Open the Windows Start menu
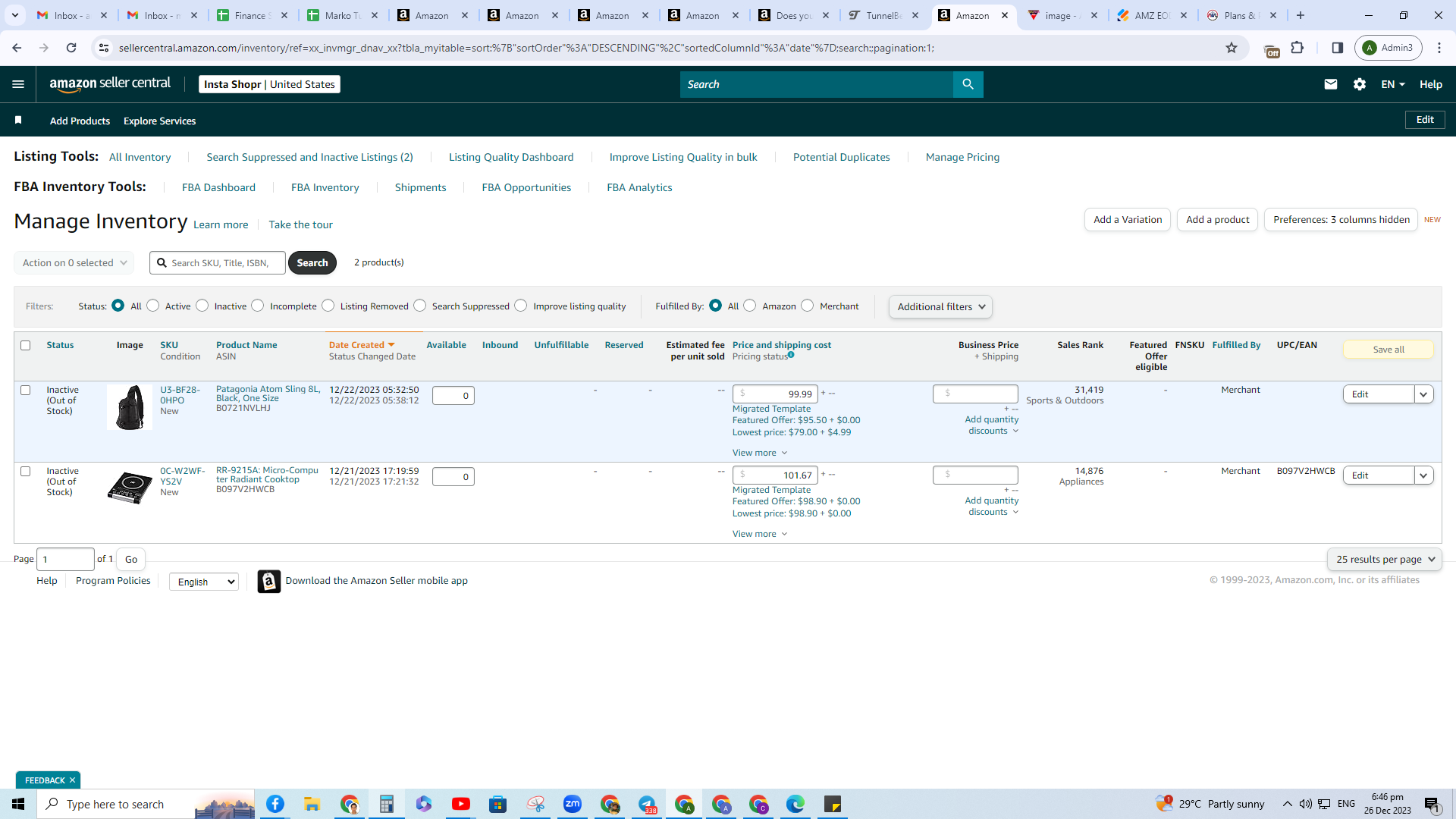This screenshot has height=819, width=1456. (x=18, y=804)
